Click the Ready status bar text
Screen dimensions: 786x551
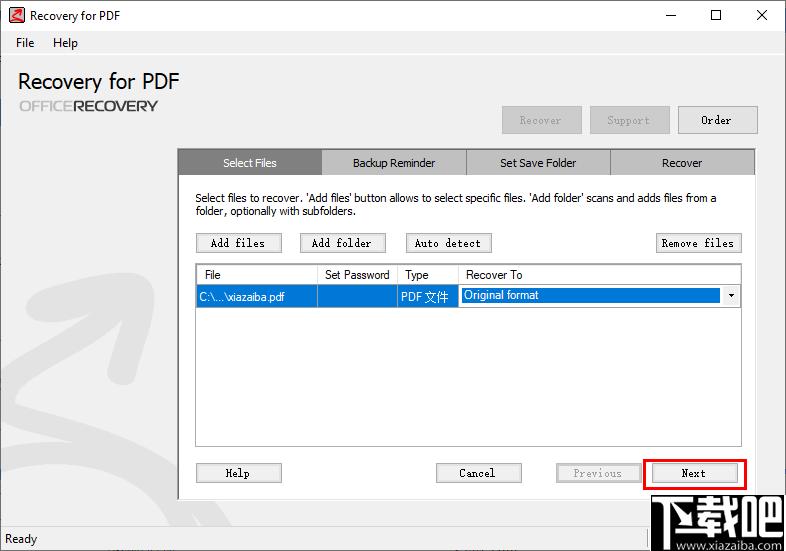pyautogui.click(x=21, y=539)
